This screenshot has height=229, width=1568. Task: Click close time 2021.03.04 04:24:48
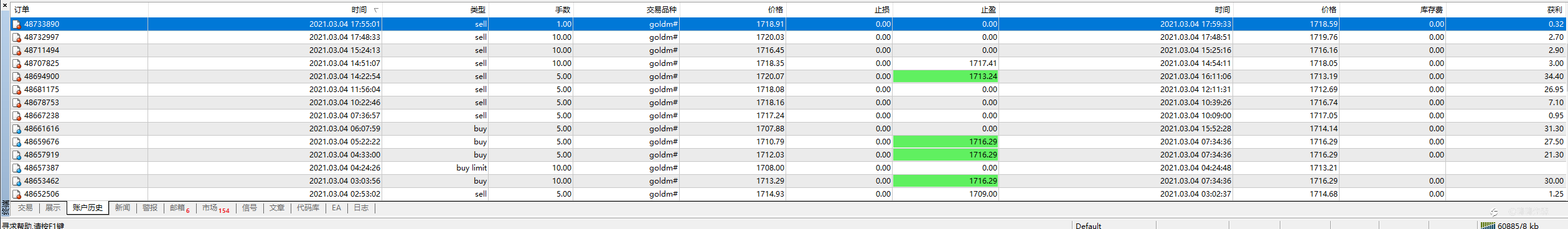pos(1195,168)
